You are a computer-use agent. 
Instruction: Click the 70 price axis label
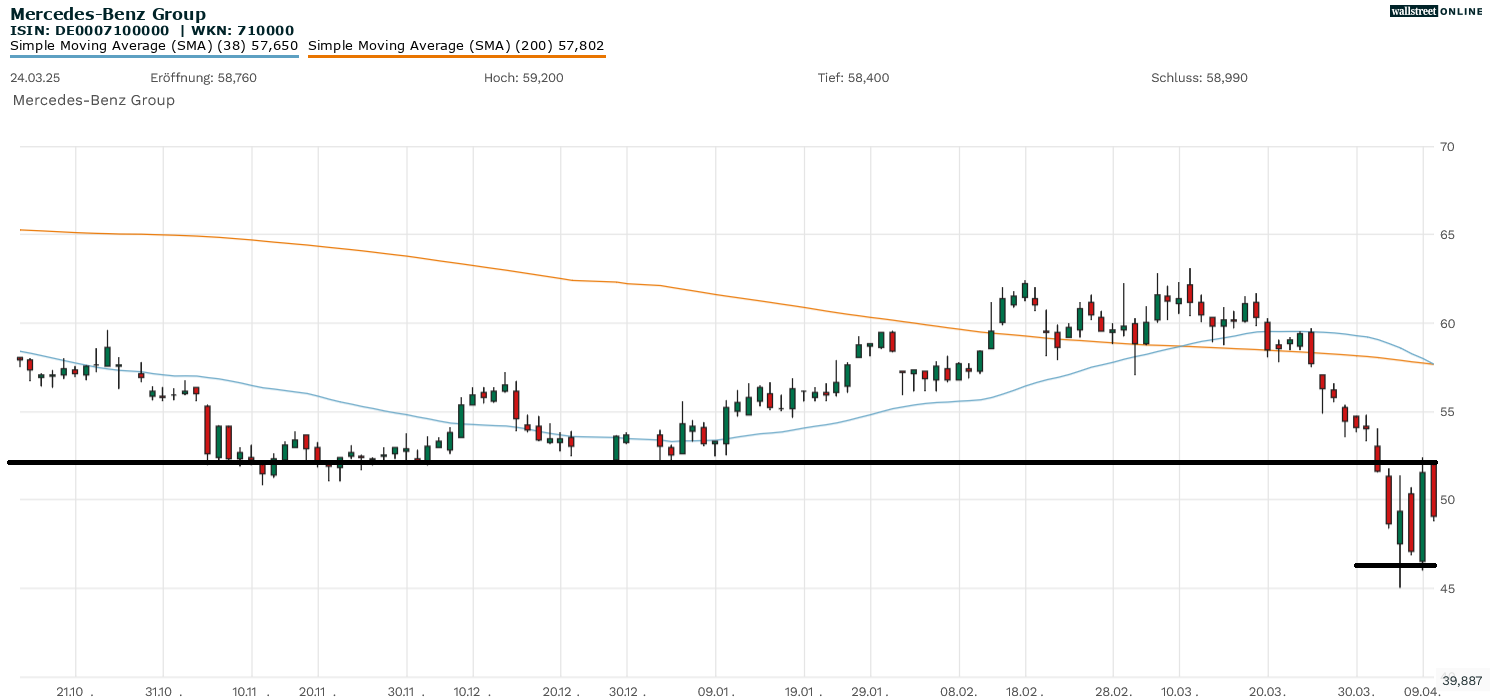coord(1446,147)
